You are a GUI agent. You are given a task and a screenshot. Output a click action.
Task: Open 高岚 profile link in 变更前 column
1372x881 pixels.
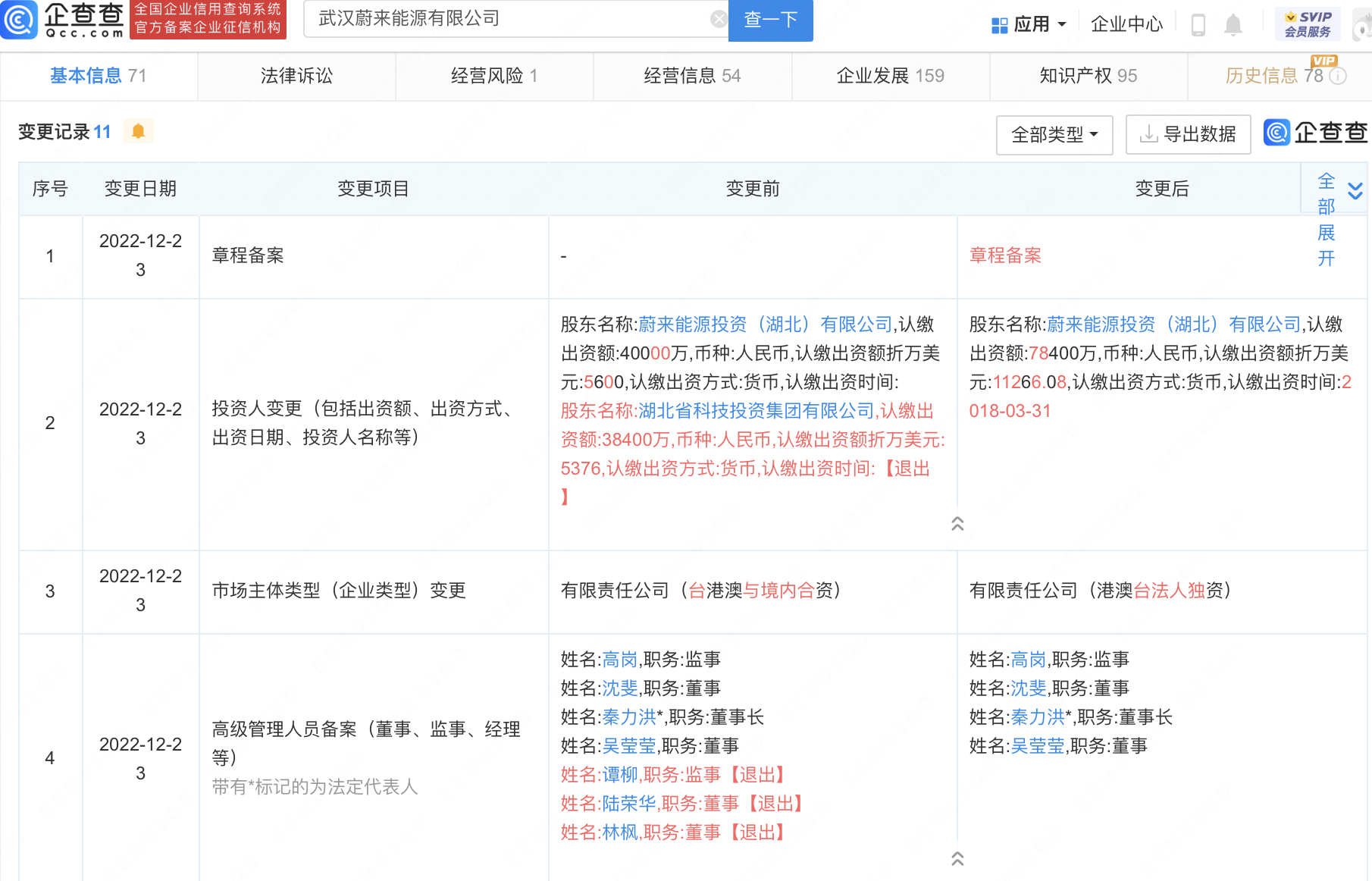[619, 660]
